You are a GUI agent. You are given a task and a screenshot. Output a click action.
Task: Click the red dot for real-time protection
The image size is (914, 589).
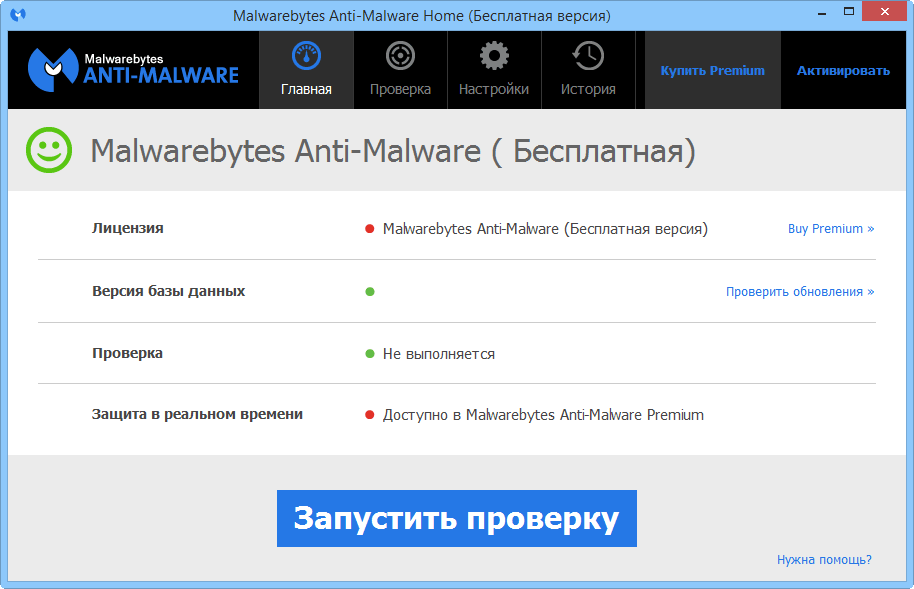(370, 415)
